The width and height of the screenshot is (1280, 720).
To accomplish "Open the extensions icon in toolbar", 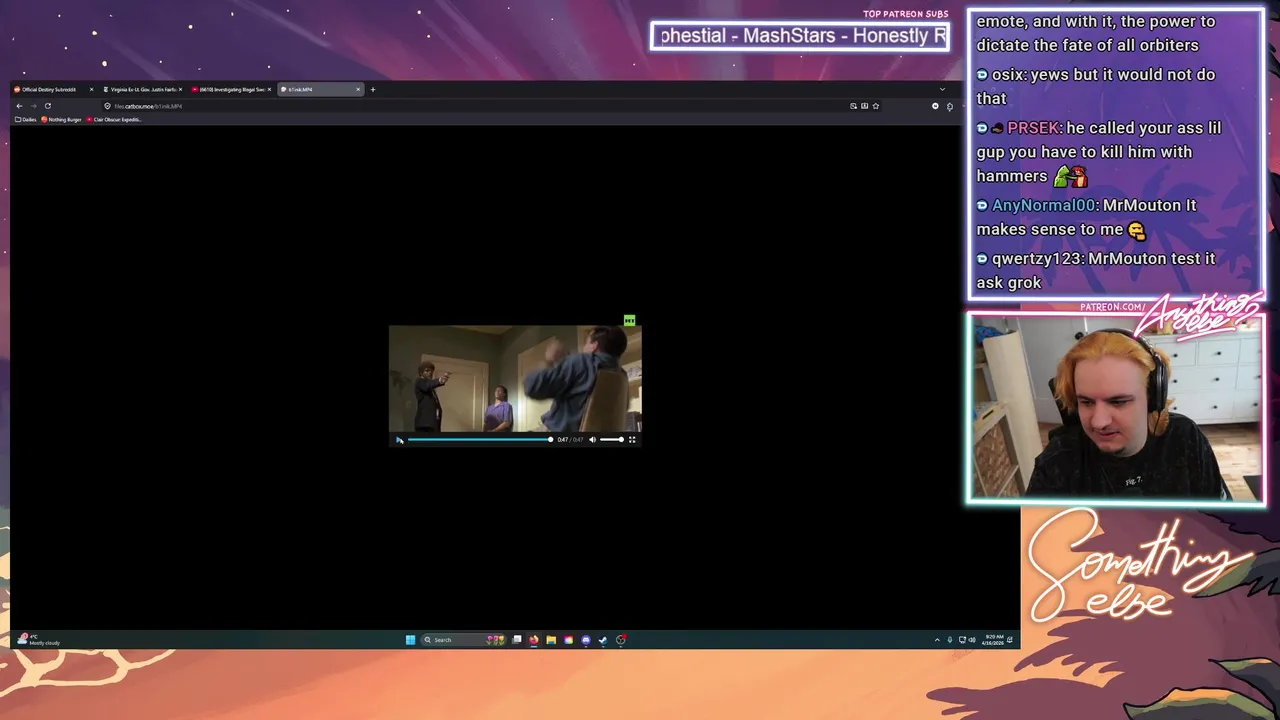I will pyautogui.click(x=950, y=106).
